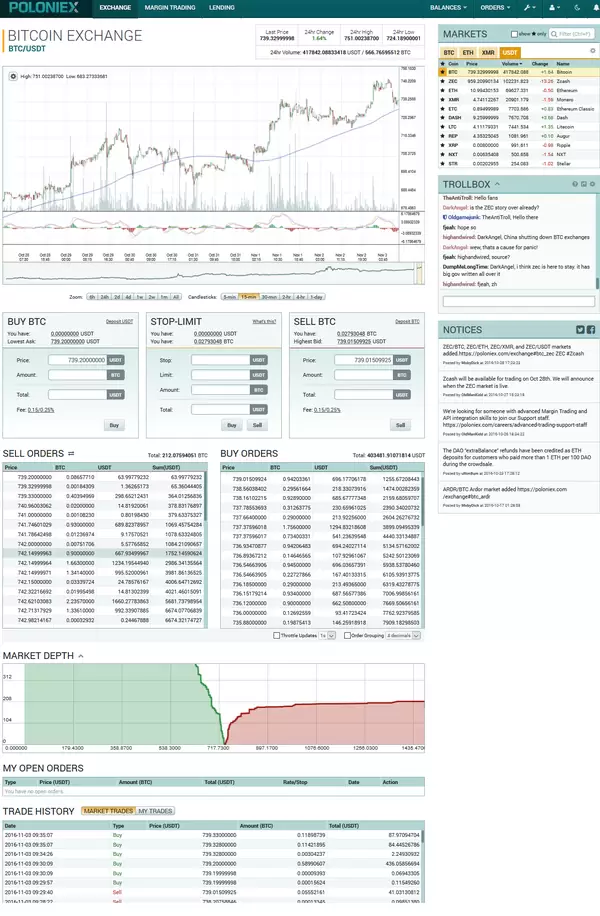Show the Market Trades tab in Trade History
The height and width of the screenshot is (916, 600).
pyautogui.click(x=108, y=811)
